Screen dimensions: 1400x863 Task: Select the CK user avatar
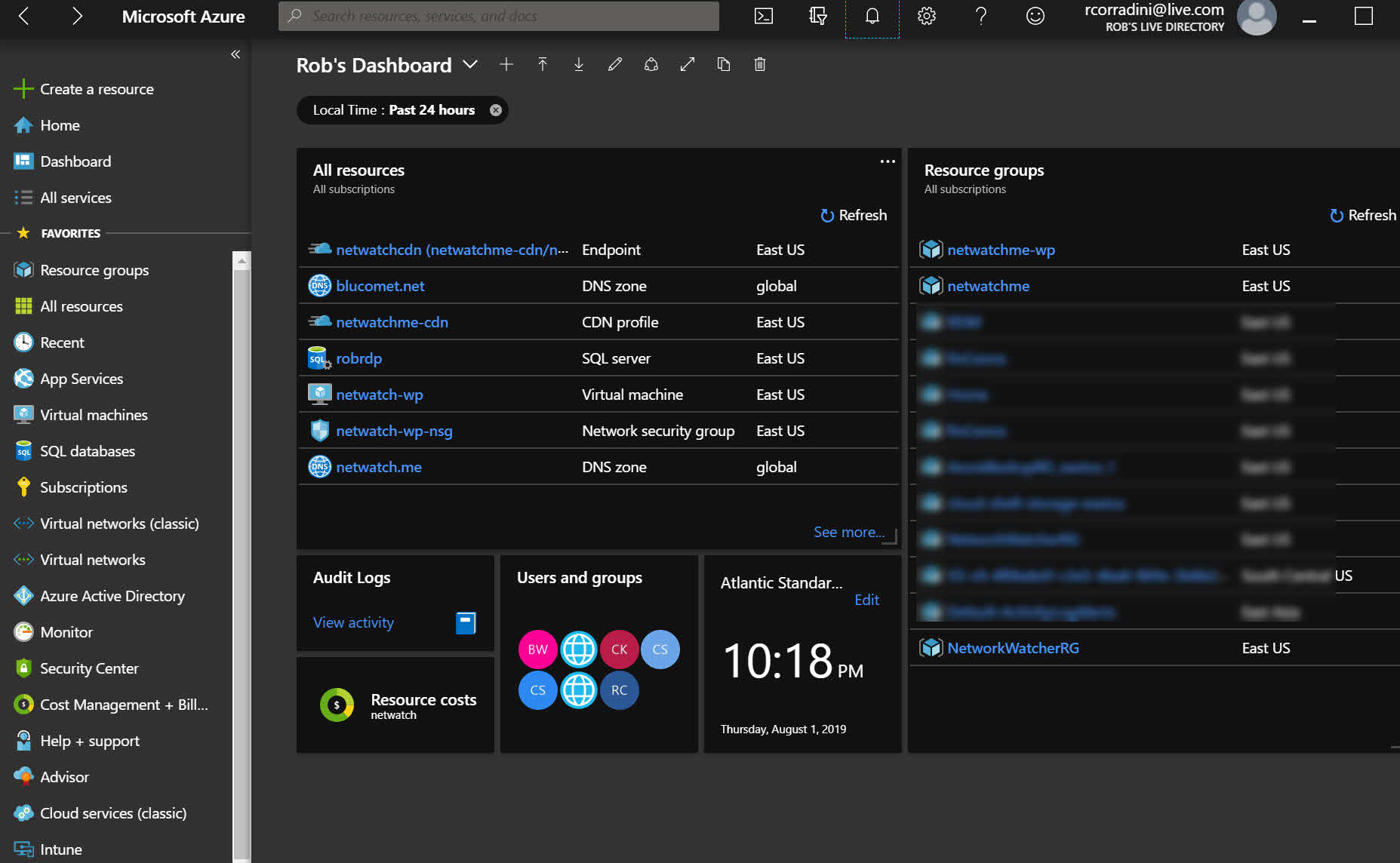[620, 650]
